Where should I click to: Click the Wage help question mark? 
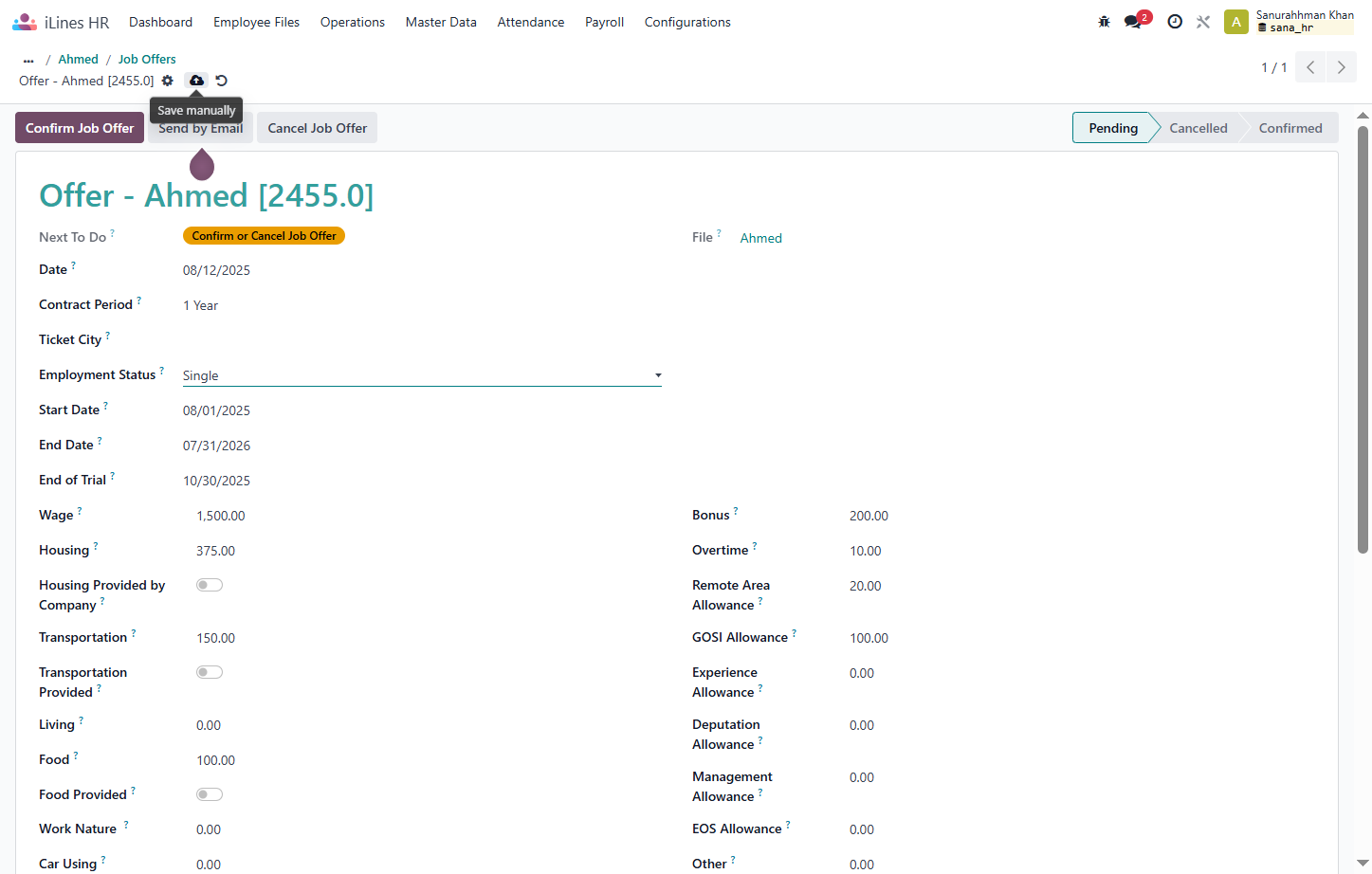(80, 511)
